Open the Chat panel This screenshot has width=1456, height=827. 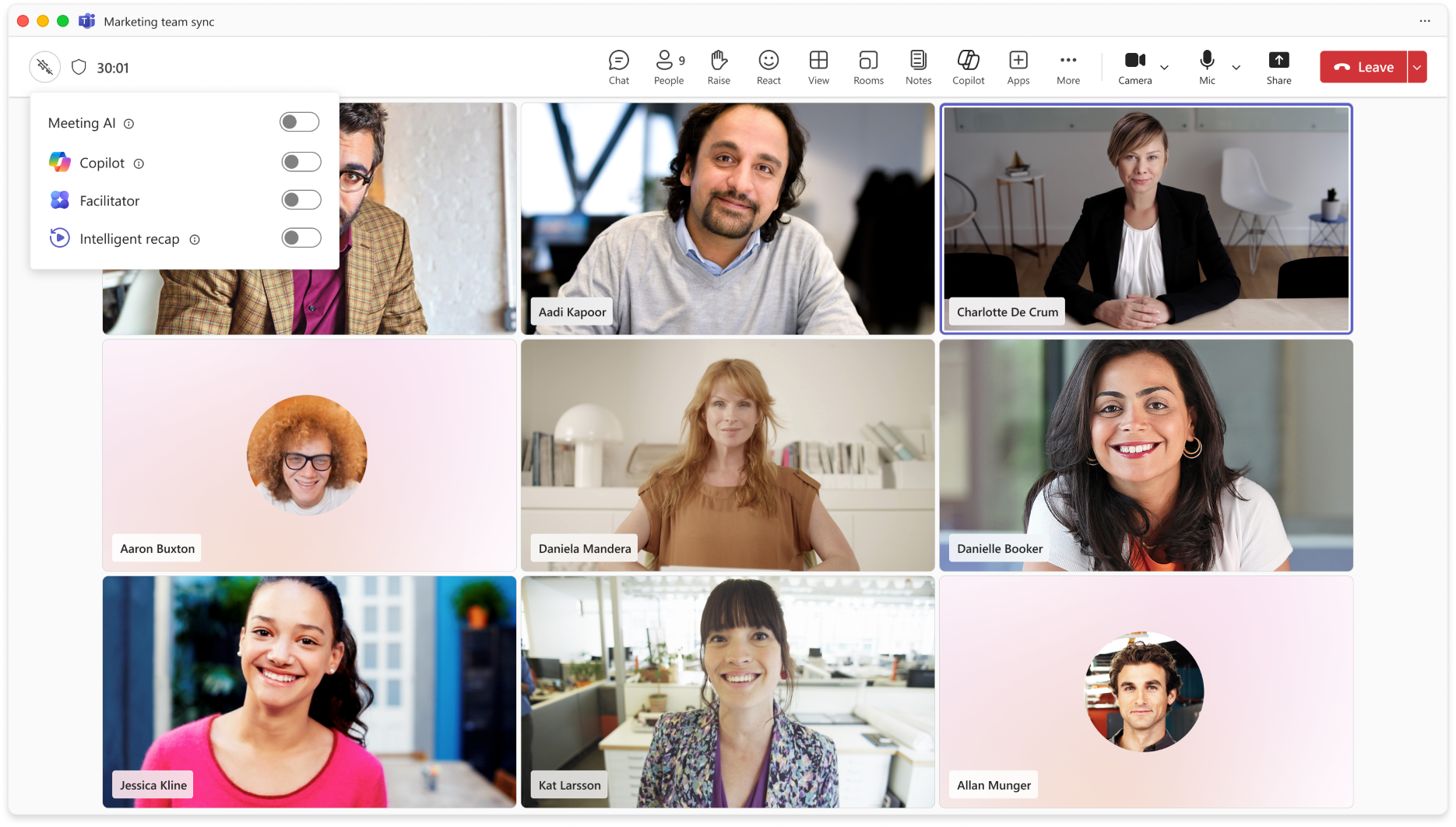pyautogui.click(x=619, y=67)
